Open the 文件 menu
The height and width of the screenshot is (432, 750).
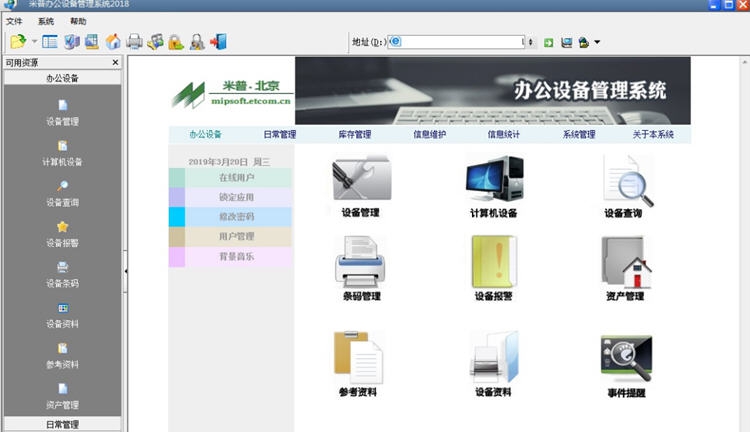(14, 21)
